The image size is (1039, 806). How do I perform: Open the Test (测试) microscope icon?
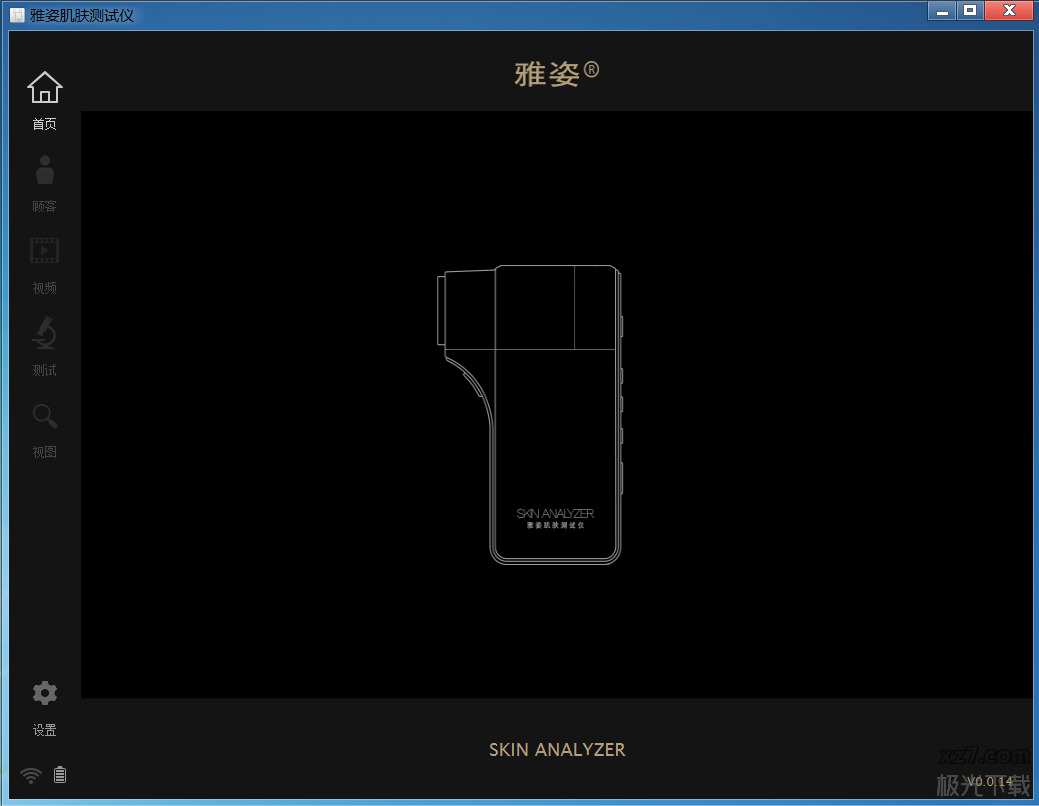tap(44, 333)
